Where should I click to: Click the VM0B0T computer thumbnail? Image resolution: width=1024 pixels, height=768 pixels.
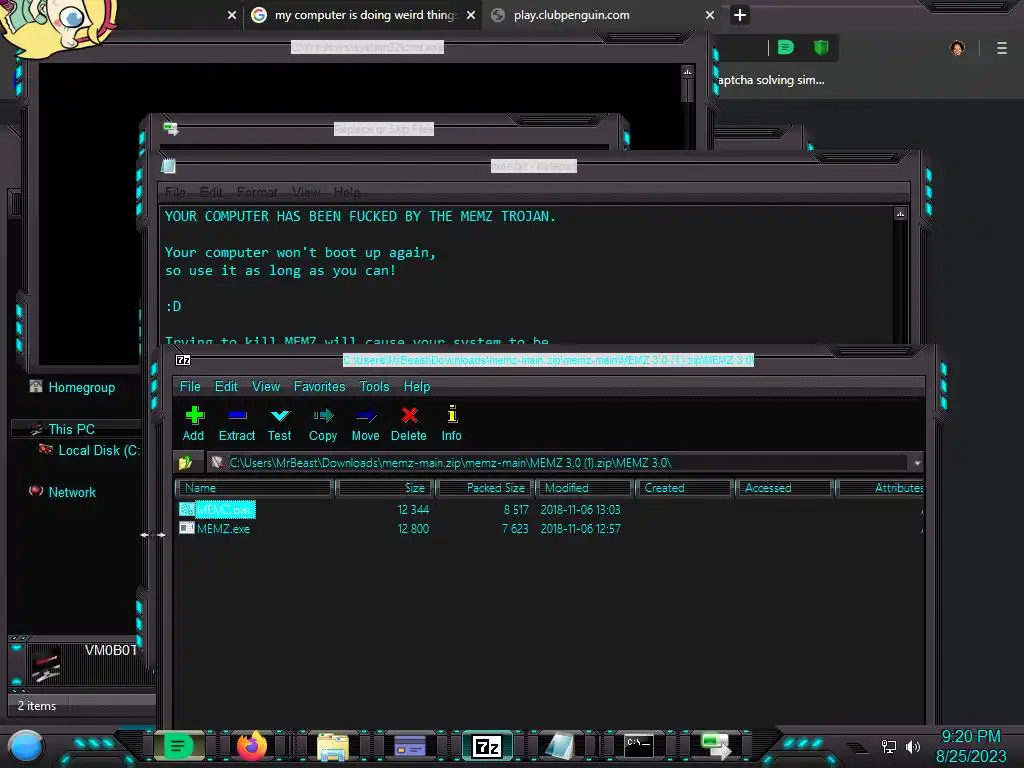(x=46, y=665)
